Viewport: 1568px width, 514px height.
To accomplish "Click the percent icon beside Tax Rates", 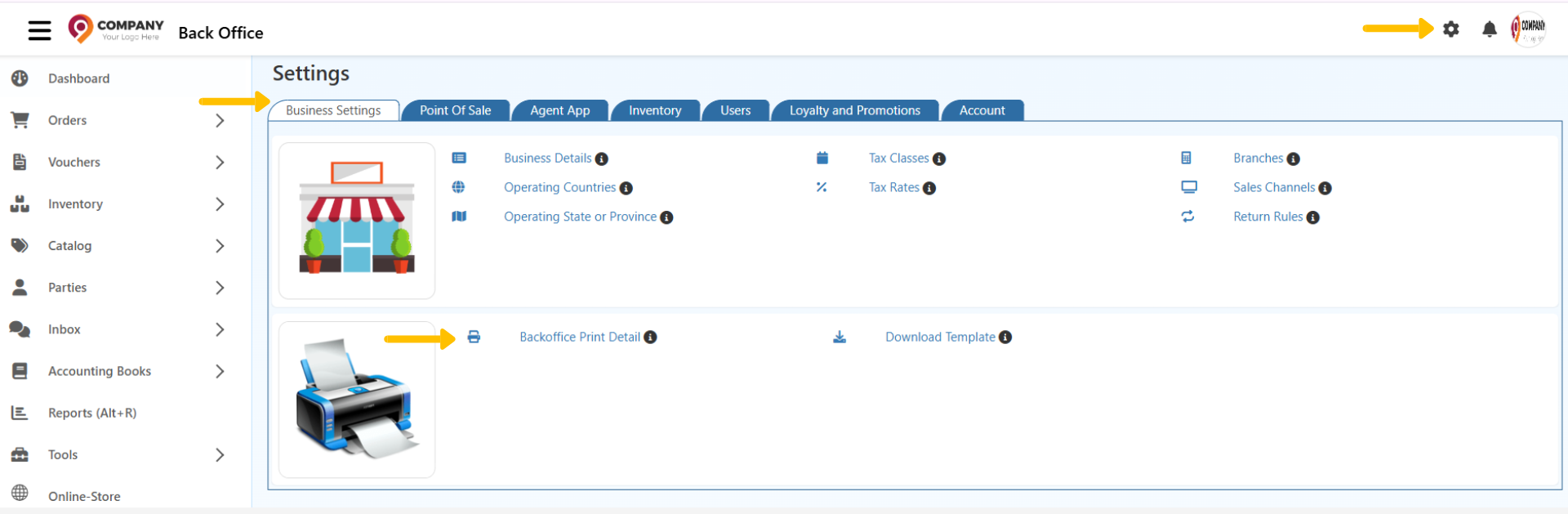I will [822, 187].
